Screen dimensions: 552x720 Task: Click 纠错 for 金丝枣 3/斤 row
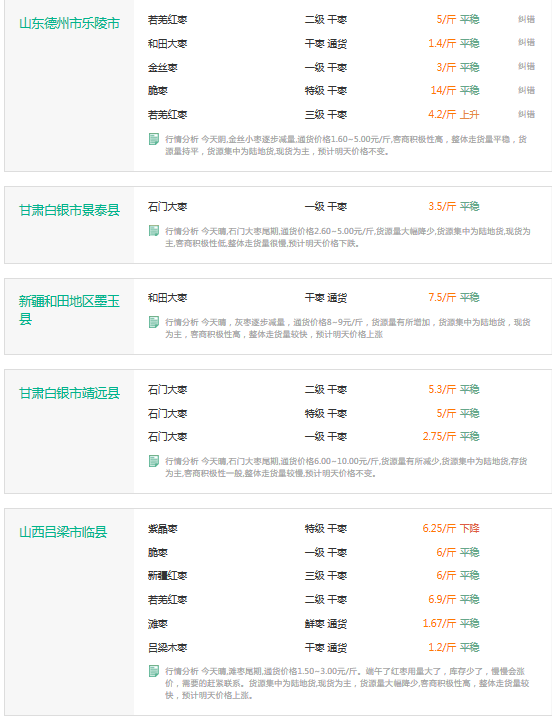(x=526, y=67)
